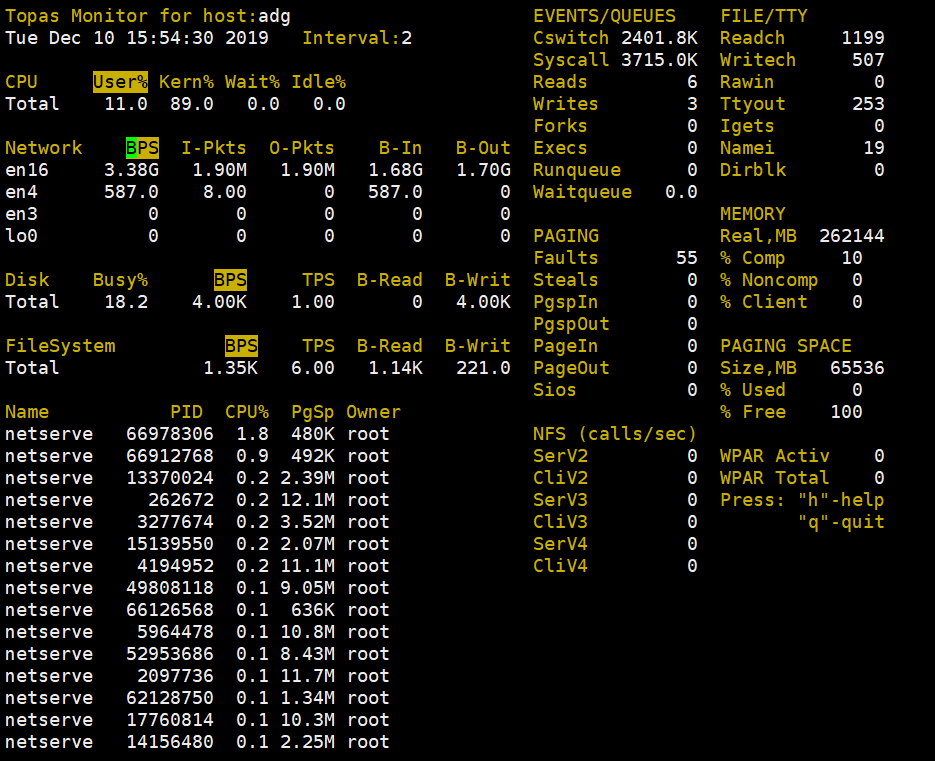Click the PID column header in process list

tap(187, 412)
